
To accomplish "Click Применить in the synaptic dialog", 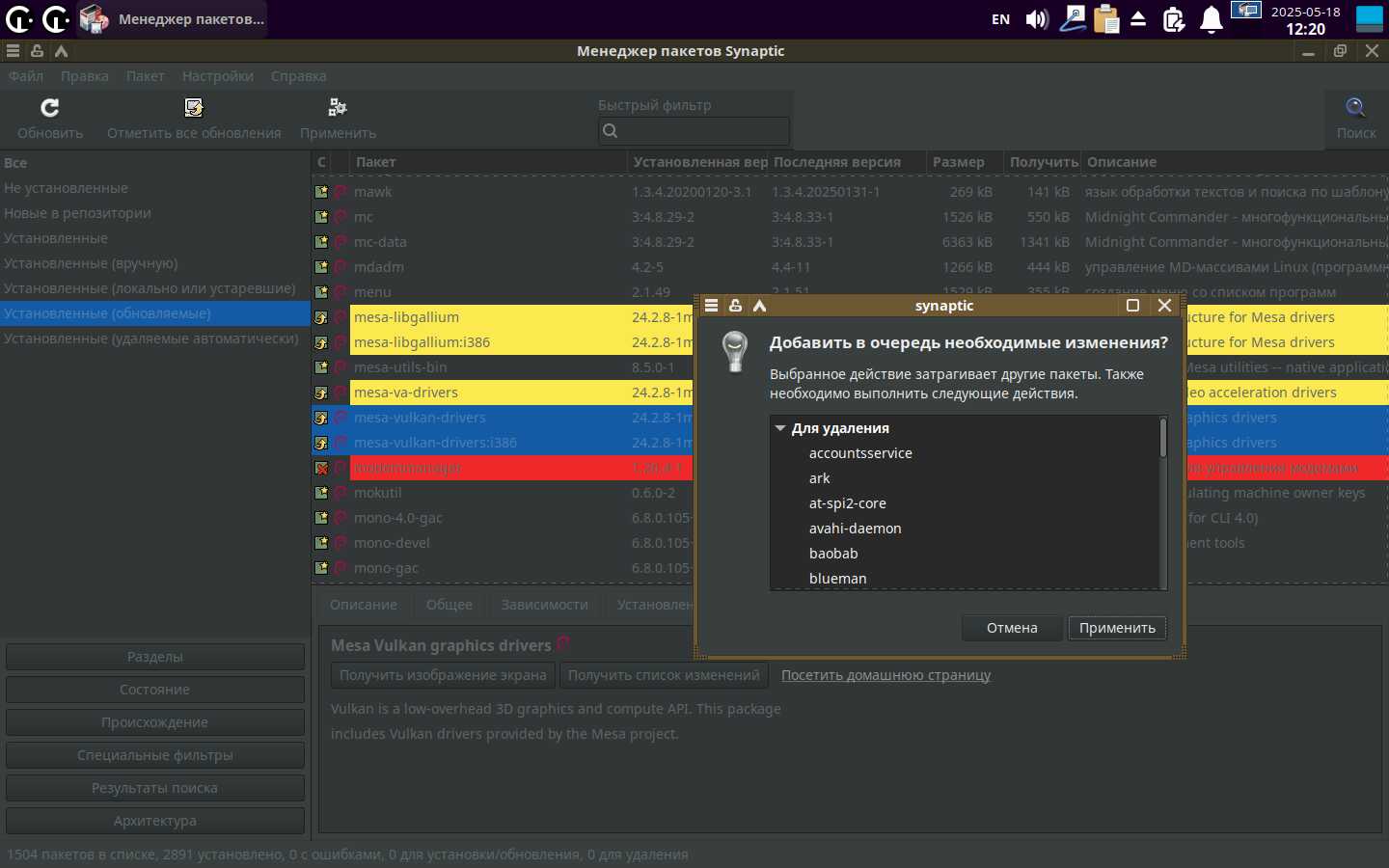I will [1117, 628].
